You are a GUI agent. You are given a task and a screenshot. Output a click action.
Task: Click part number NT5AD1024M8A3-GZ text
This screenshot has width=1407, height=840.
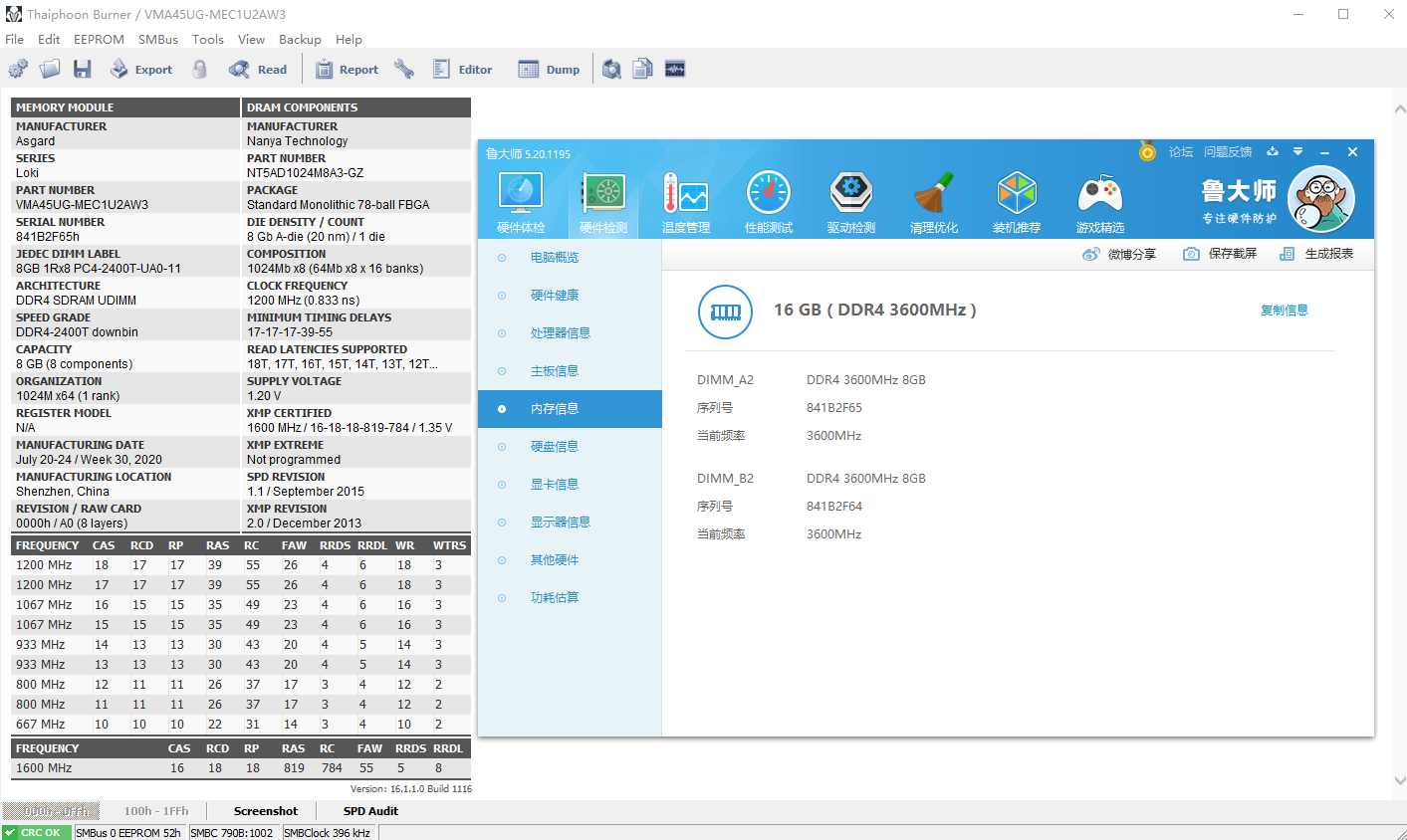pos(305,173)
